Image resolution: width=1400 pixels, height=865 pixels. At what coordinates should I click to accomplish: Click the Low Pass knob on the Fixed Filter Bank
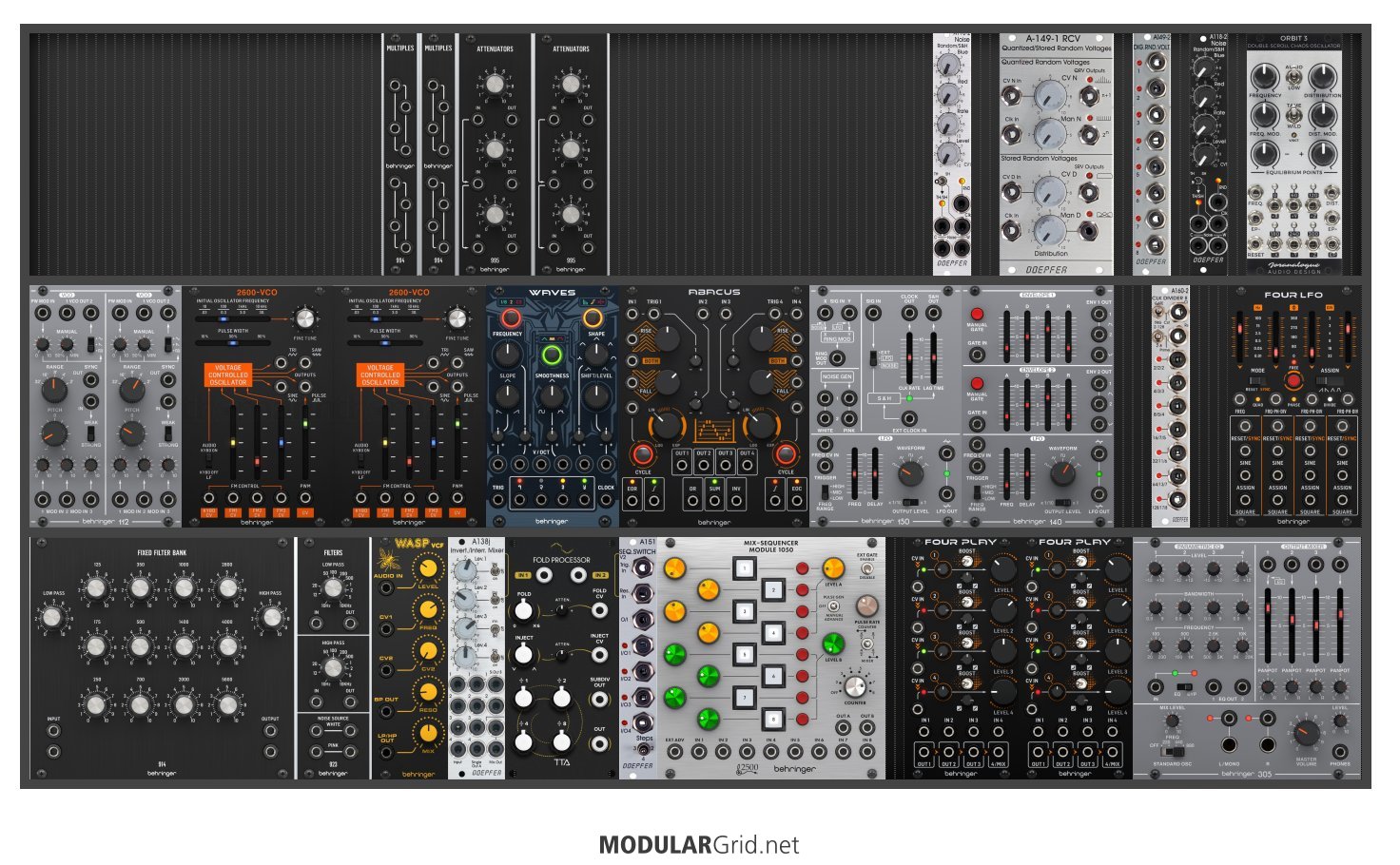pos(53,619)
